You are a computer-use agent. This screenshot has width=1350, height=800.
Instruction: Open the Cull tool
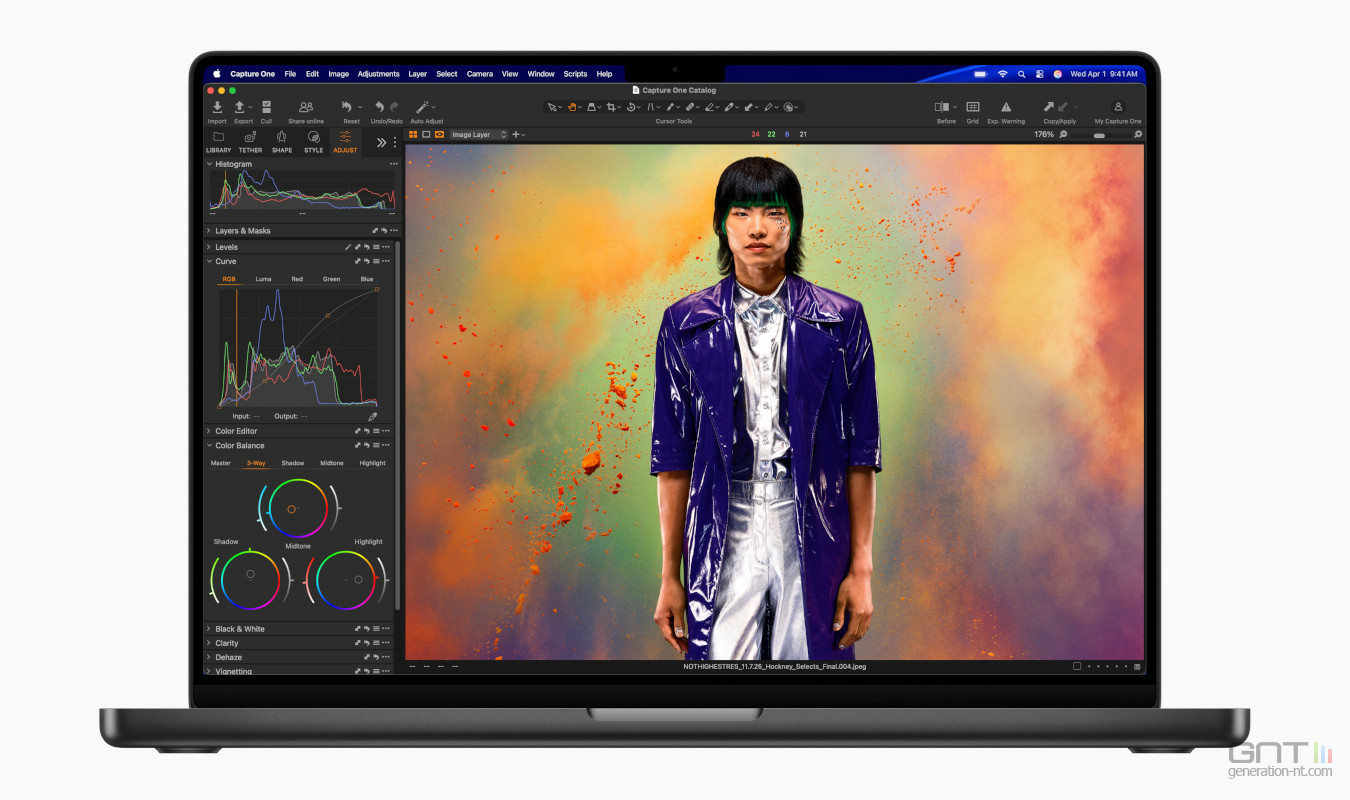(266, 107)
